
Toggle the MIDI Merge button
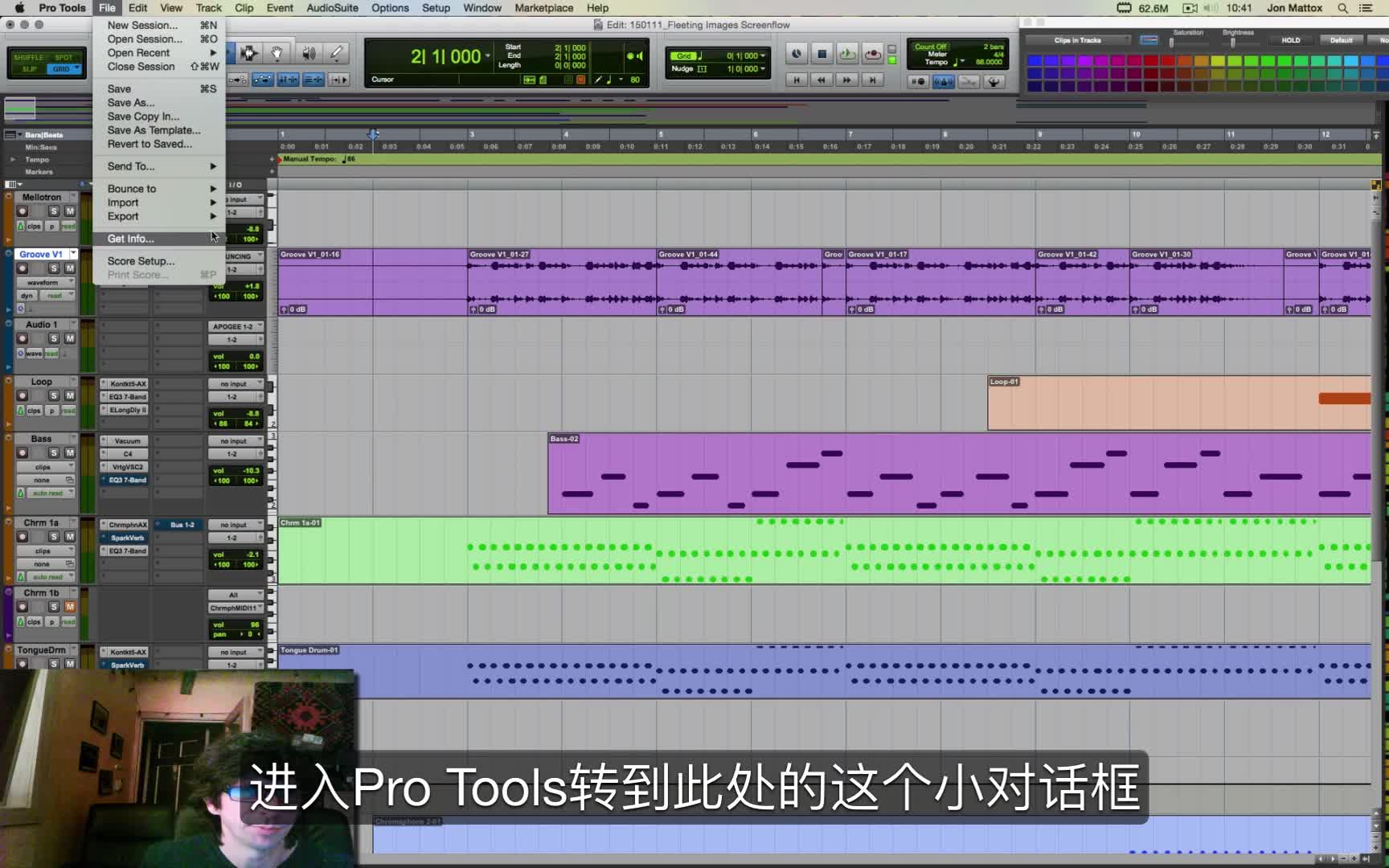pos(969,82)
